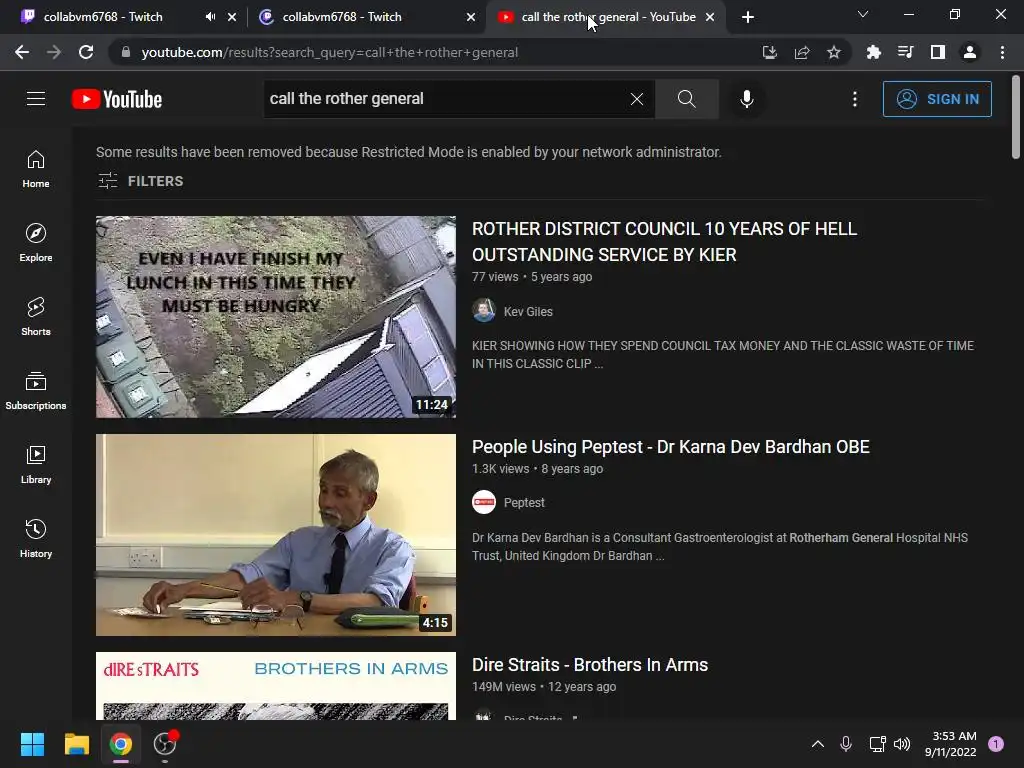
Task: Open Shorts in the sidebar
Action: point(36,317)
